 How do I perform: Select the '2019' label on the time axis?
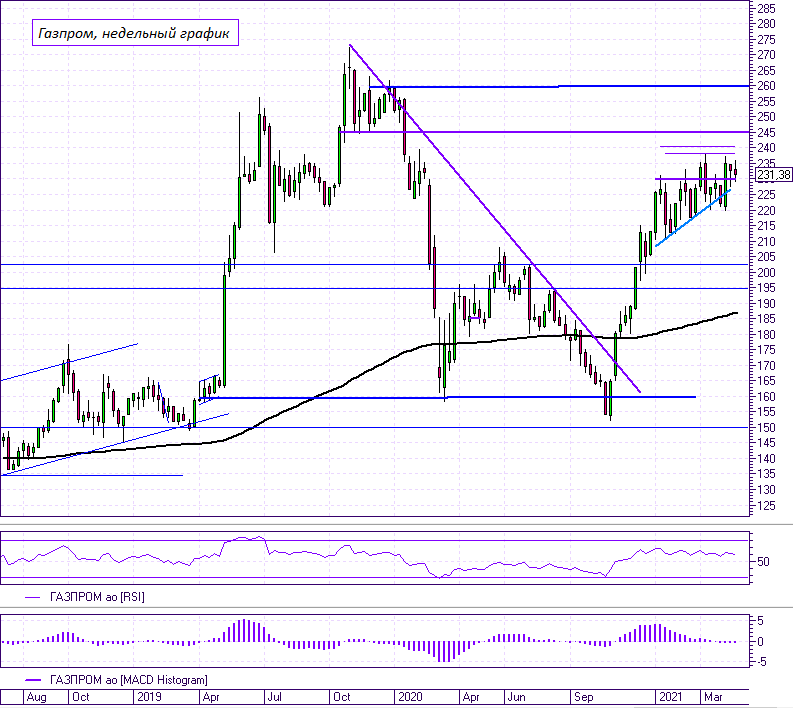(x=149, y=697)
